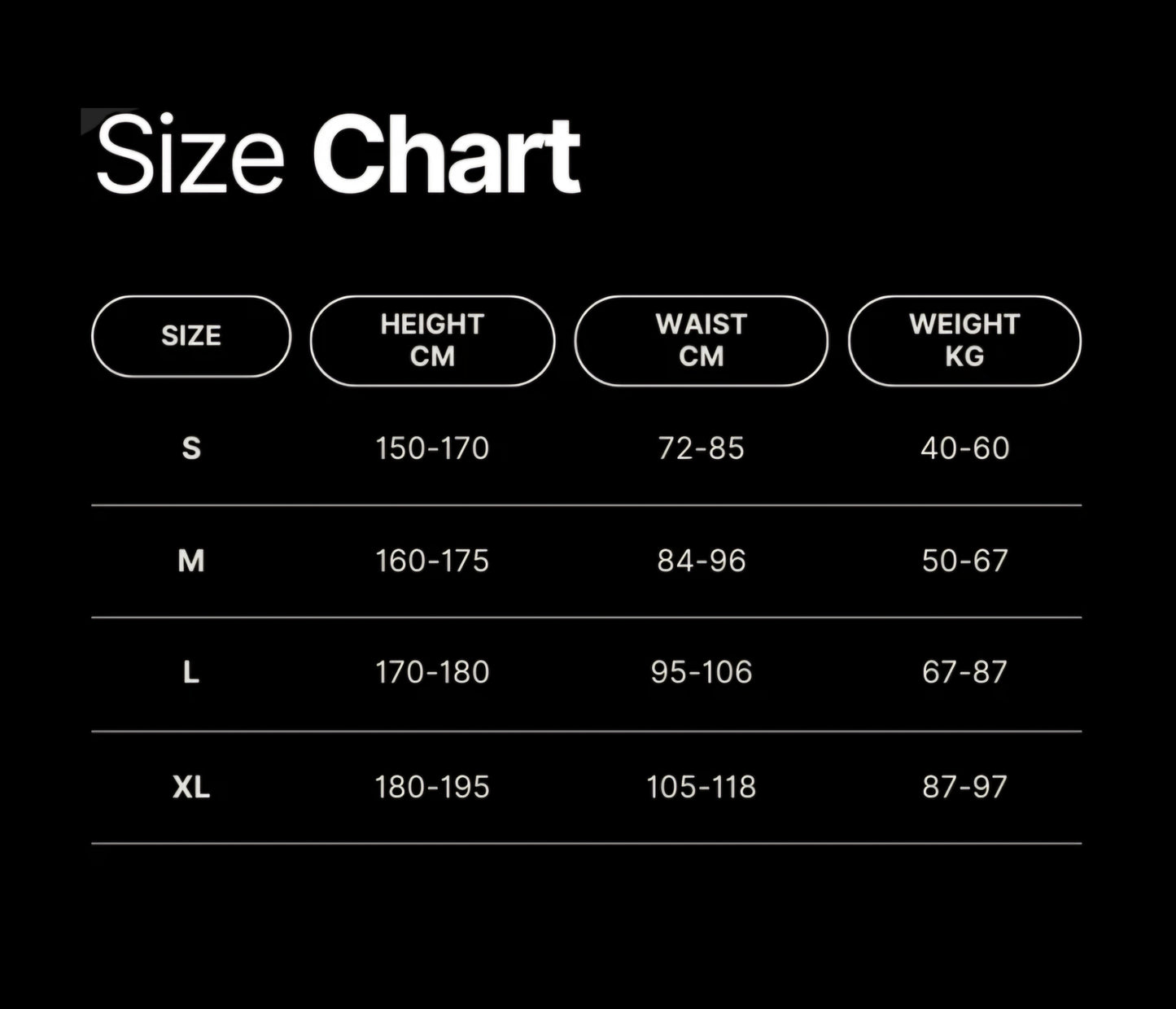Select the XL size row label

click(191, 787)
